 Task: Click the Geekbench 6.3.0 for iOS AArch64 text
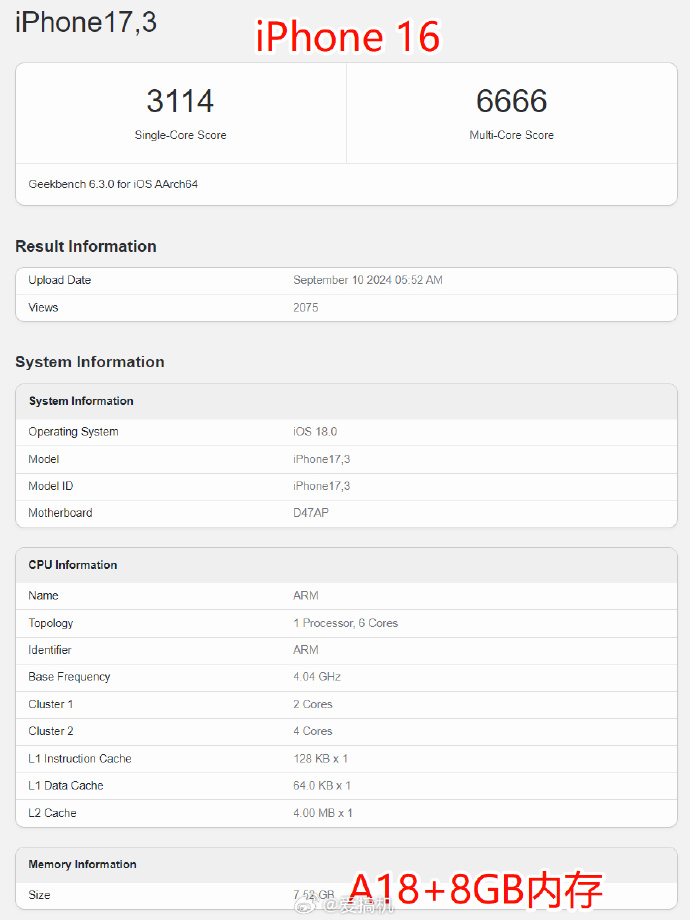(x=113, y=184)
